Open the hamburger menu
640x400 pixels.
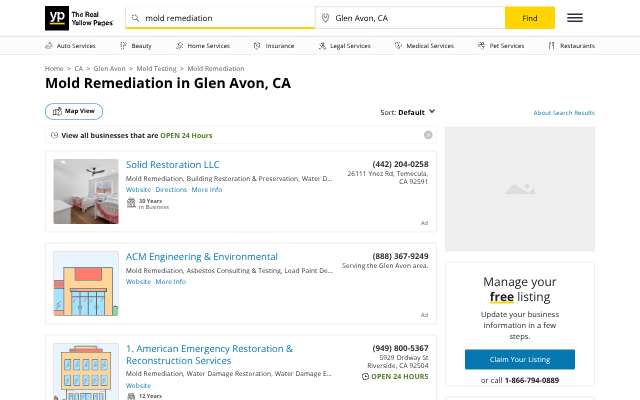[x=575, y=18]
